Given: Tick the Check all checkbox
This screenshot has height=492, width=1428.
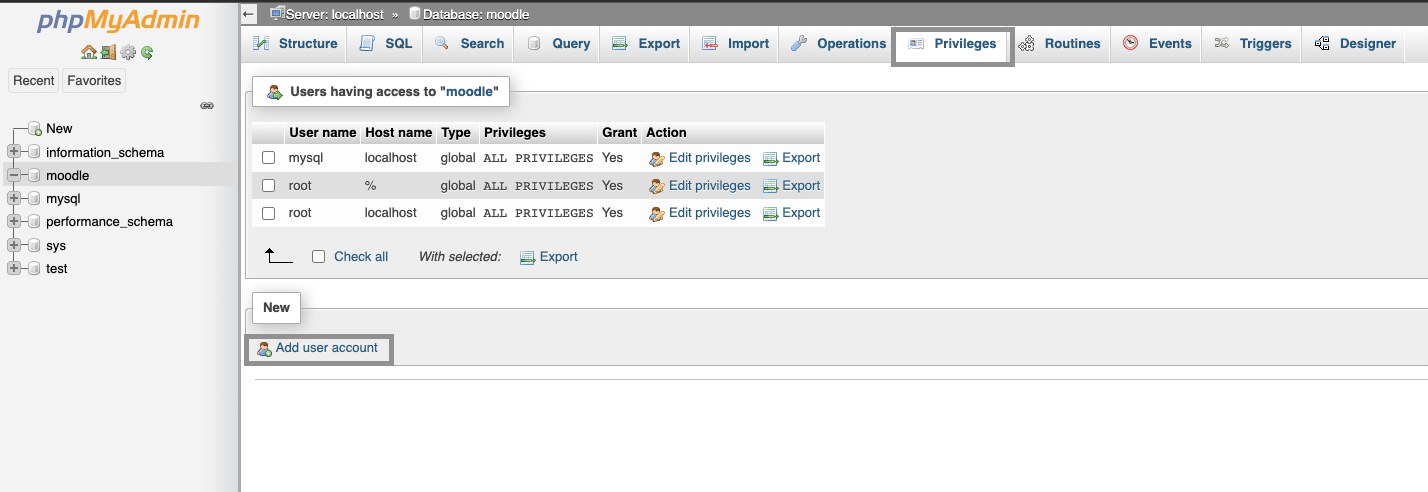Looking at the screenshot, I should pos(319,257).
